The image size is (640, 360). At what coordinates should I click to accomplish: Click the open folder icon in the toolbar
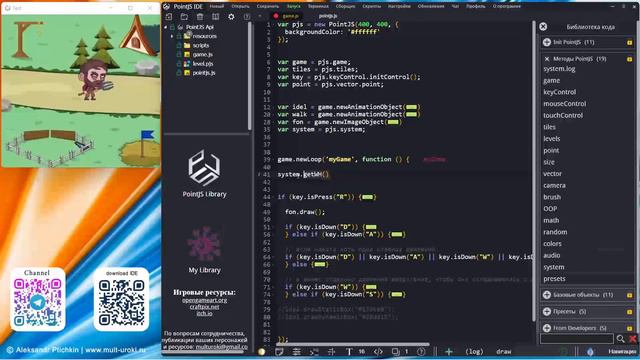(x=184, y=16)
